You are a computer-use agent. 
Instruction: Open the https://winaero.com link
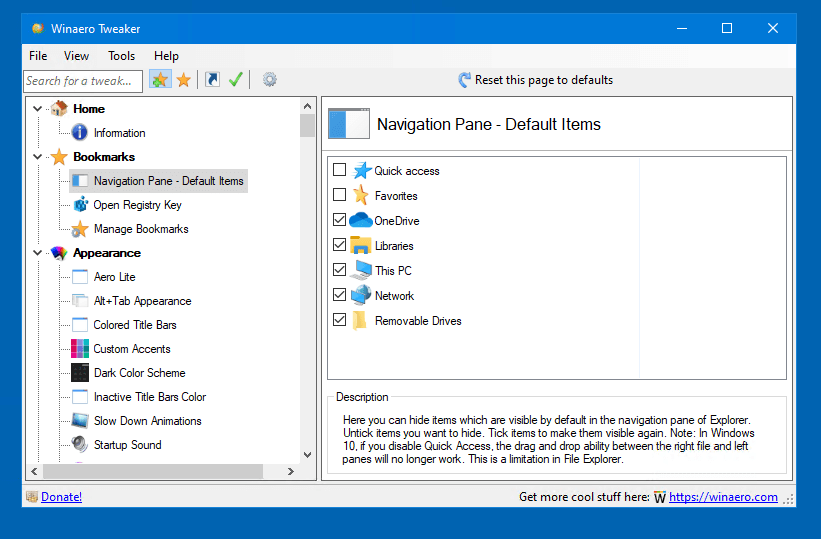(x=723, y=497)
